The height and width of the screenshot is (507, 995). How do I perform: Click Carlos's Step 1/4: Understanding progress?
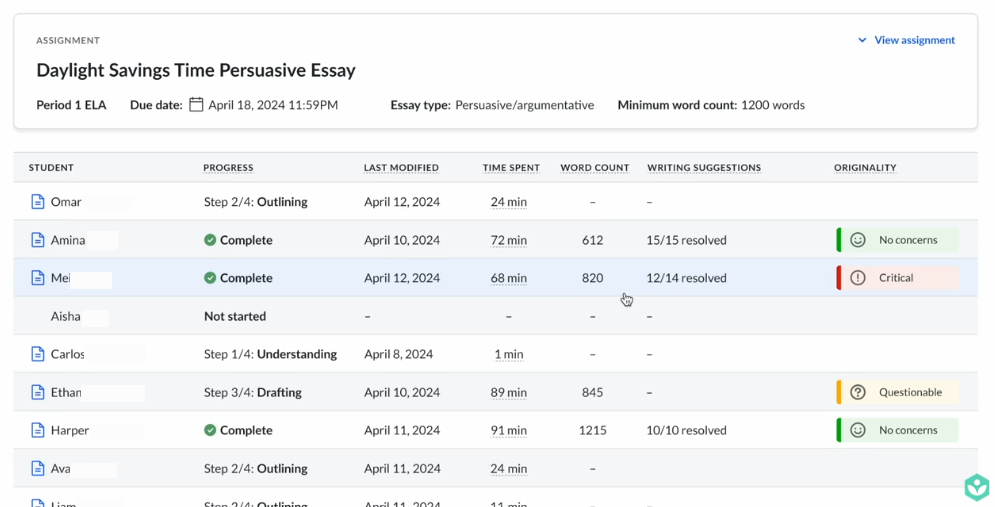270,354
